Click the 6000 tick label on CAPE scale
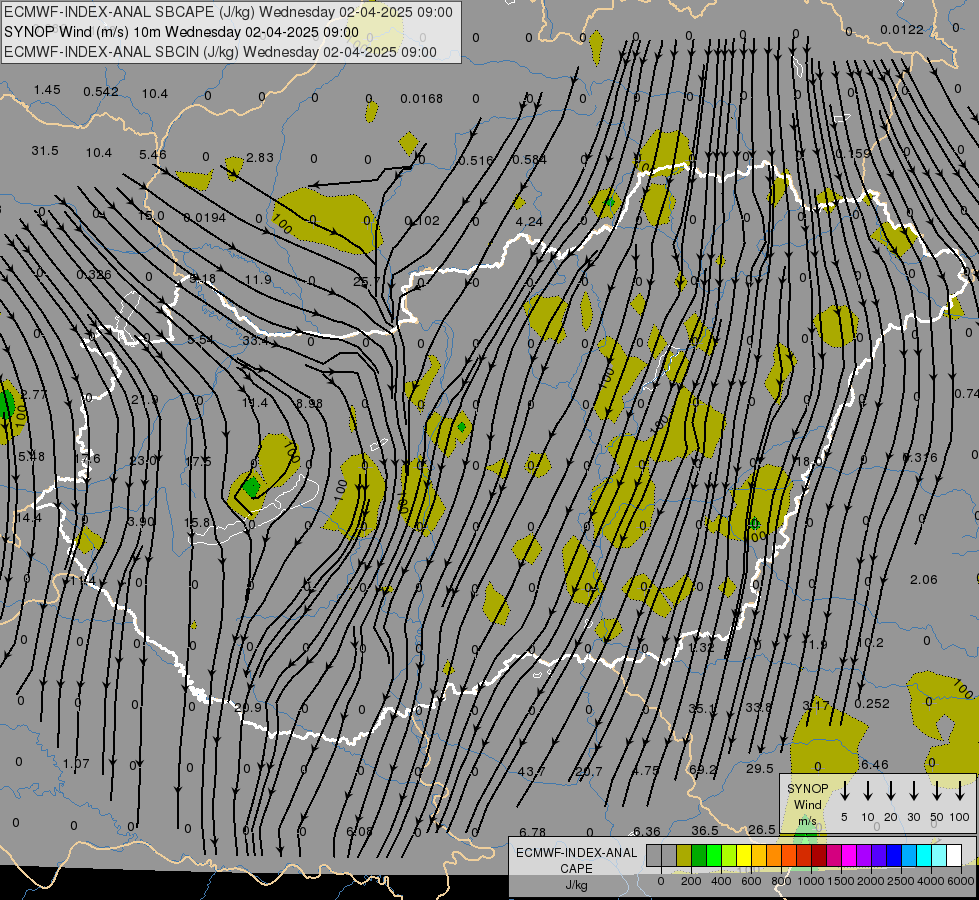 tap(962, 881)
